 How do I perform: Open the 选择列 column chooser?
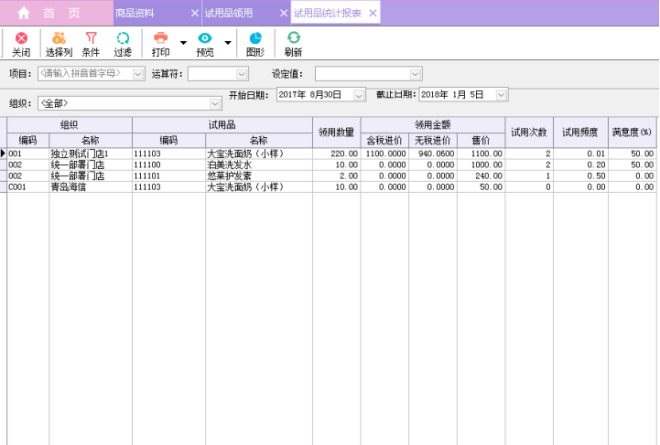coord(59,44)
